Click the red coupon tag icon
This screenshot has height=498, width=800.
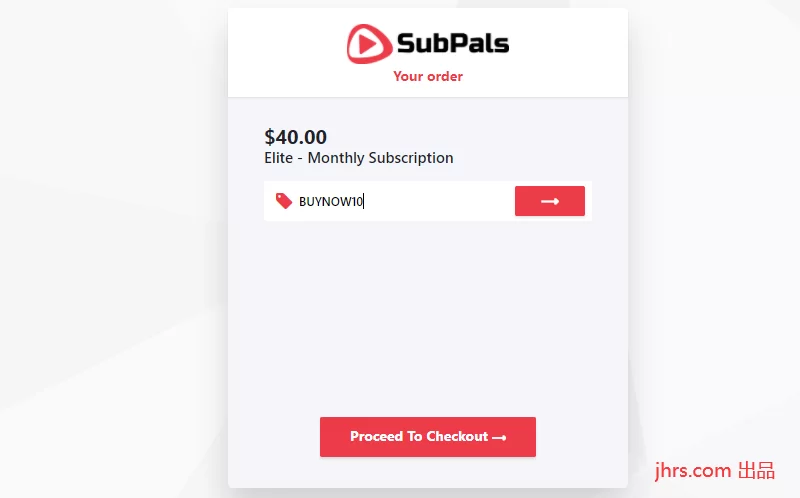pos(284,201)
